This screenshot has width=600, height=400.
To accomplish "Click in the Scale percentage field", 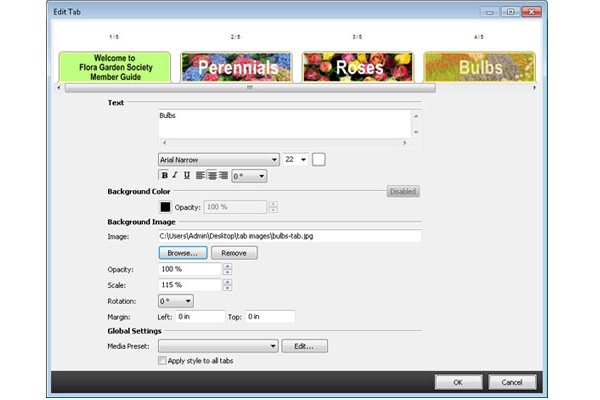I will 188,285.
